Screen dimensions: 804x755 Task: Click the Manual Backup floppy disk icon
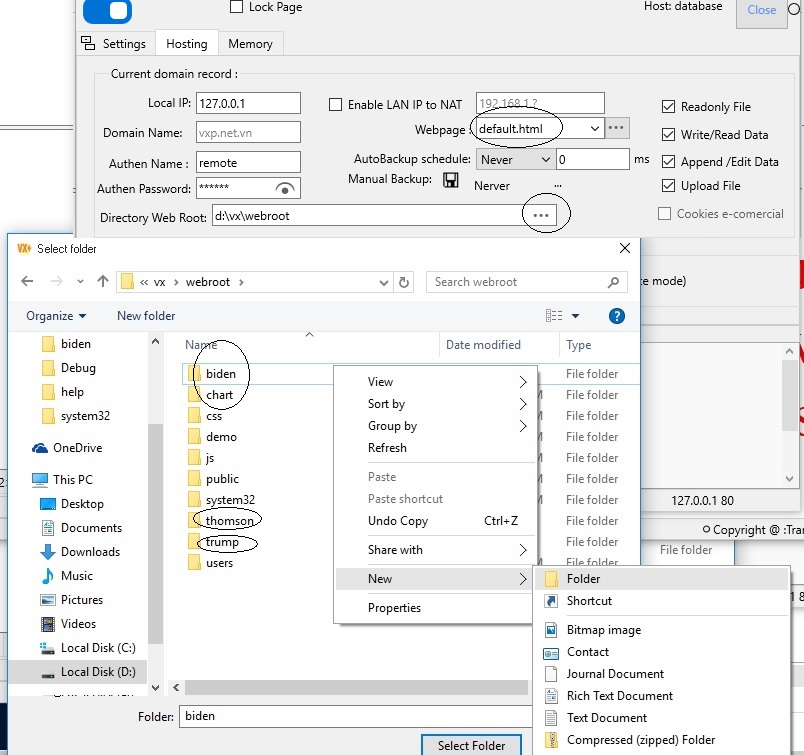[x=451, y=181]
